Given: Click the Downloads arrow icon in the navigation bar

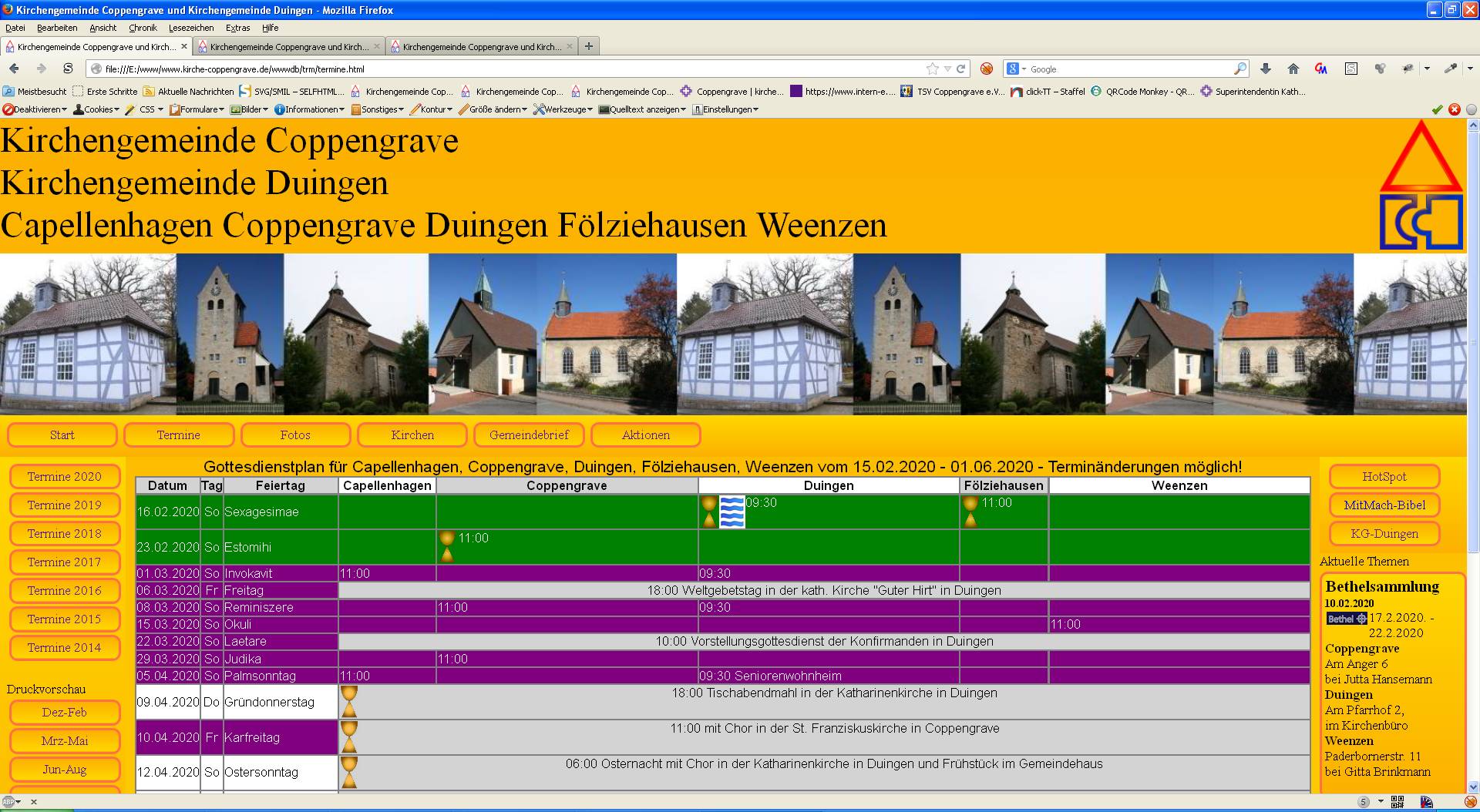Looking at the screenshot, I should (1266, 69).
